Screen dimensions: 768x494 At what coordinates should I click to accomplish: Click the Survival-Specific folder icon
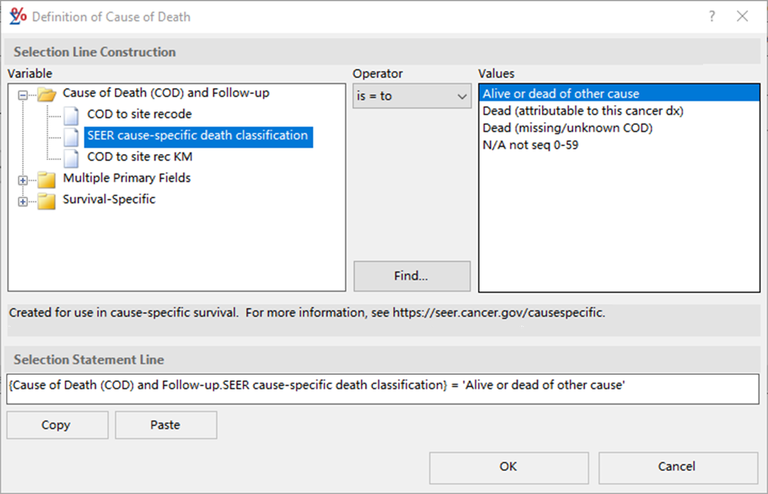46,200
